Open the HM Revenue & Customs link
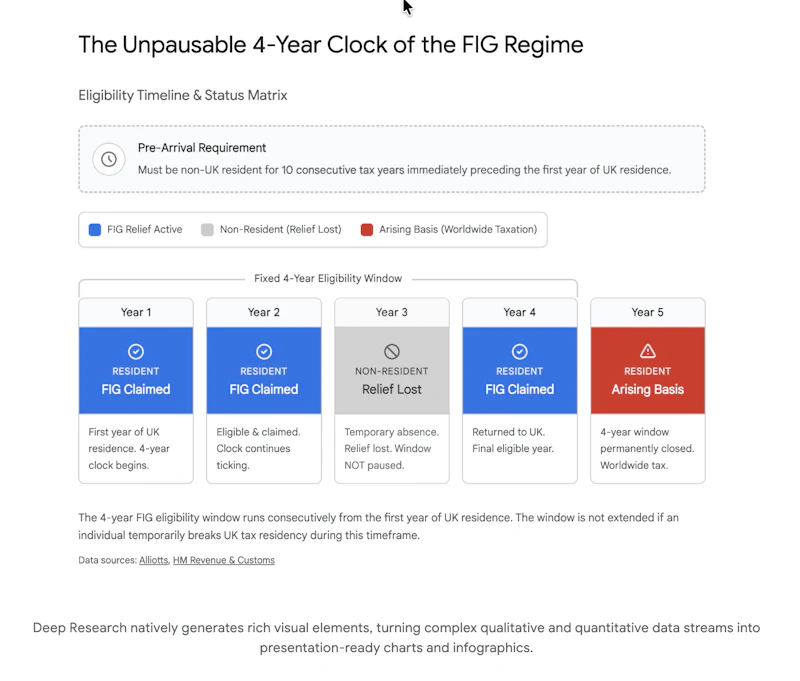 tap(223, 560)
